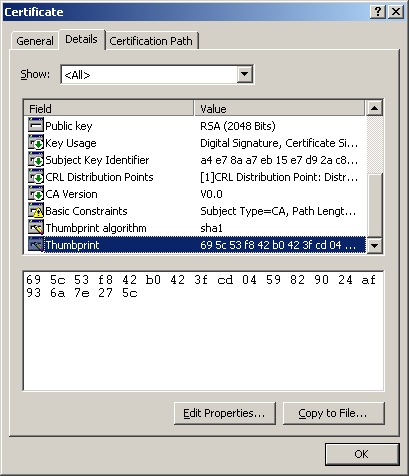Viewport: 409px width, 476px height.
Task: Open the Show filter dropdown arrow
Action: click(x=244, y=74)
